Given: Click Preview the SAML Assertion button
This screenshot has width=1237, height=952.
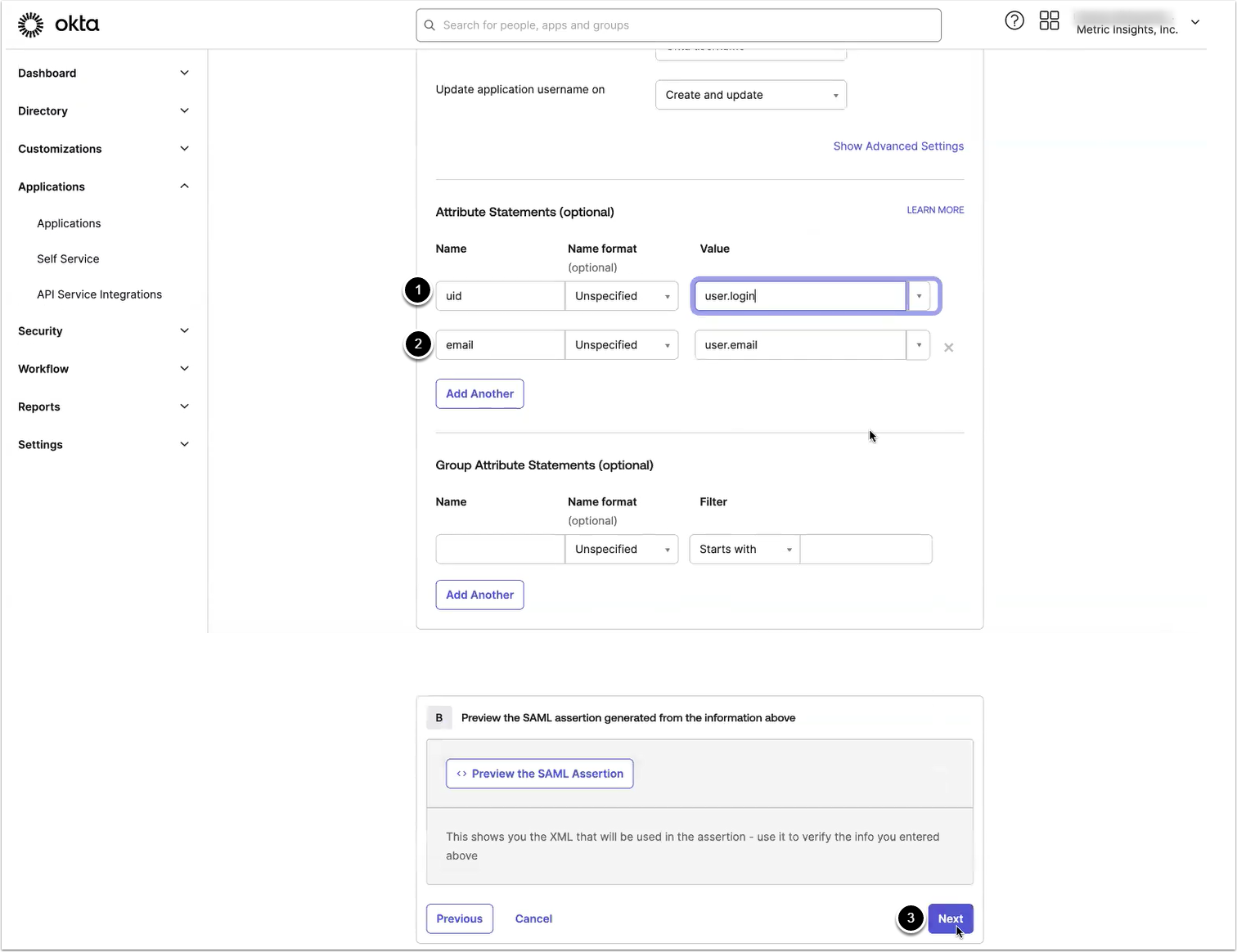Looking at the screenshot, I should coord(539,774).
